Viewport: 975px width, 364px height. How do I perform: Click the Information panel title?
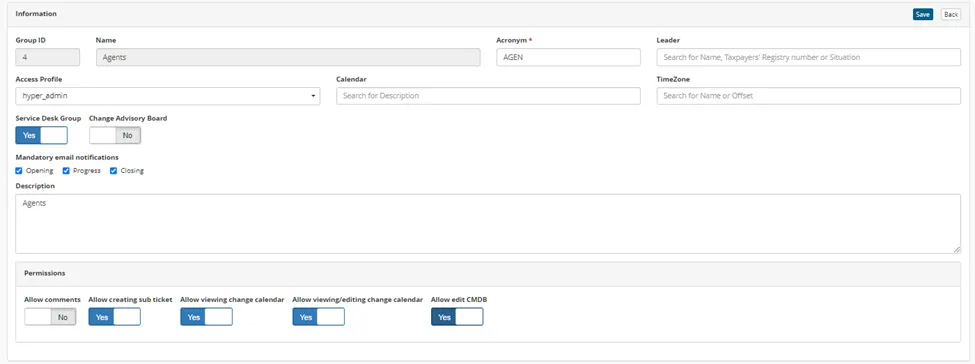tap(35, 14)
